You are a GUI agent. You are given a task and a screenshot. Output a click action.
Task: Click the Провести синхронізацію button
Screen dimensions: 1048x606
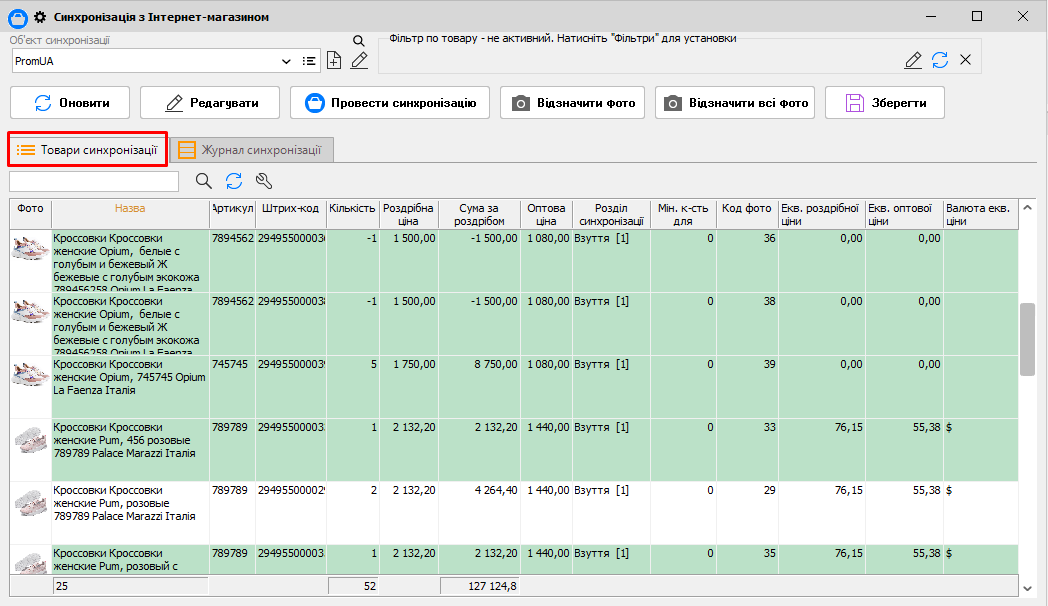click(389, 103)
